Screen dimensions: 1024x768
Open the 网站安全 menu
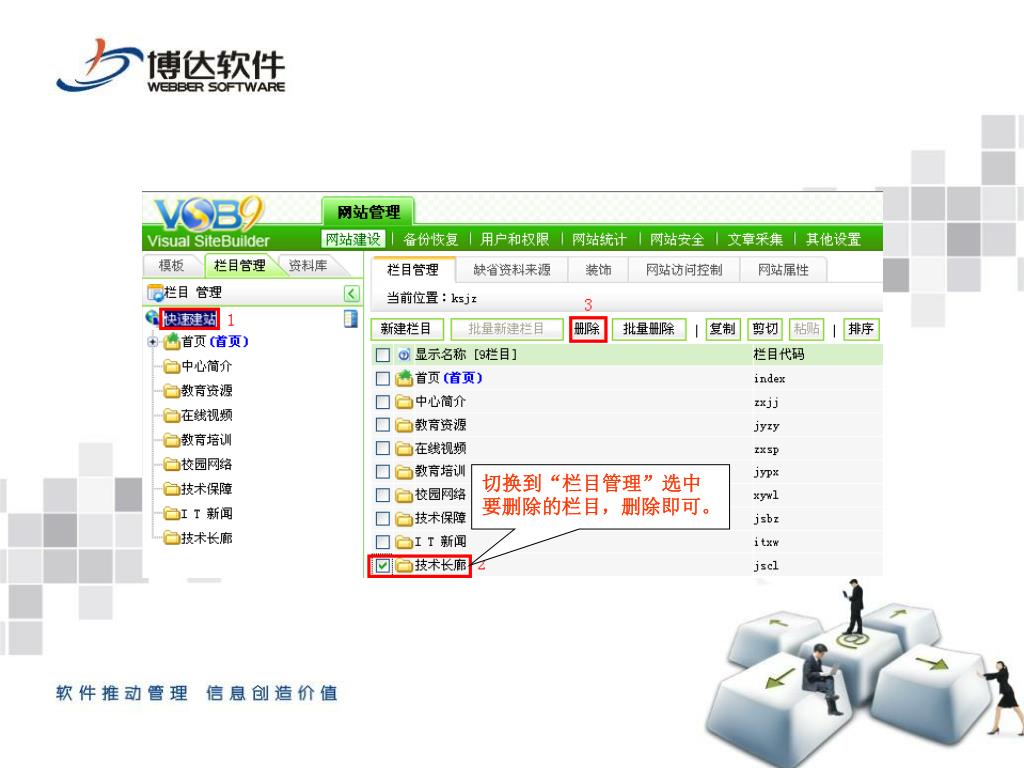(x=677, y=239)
